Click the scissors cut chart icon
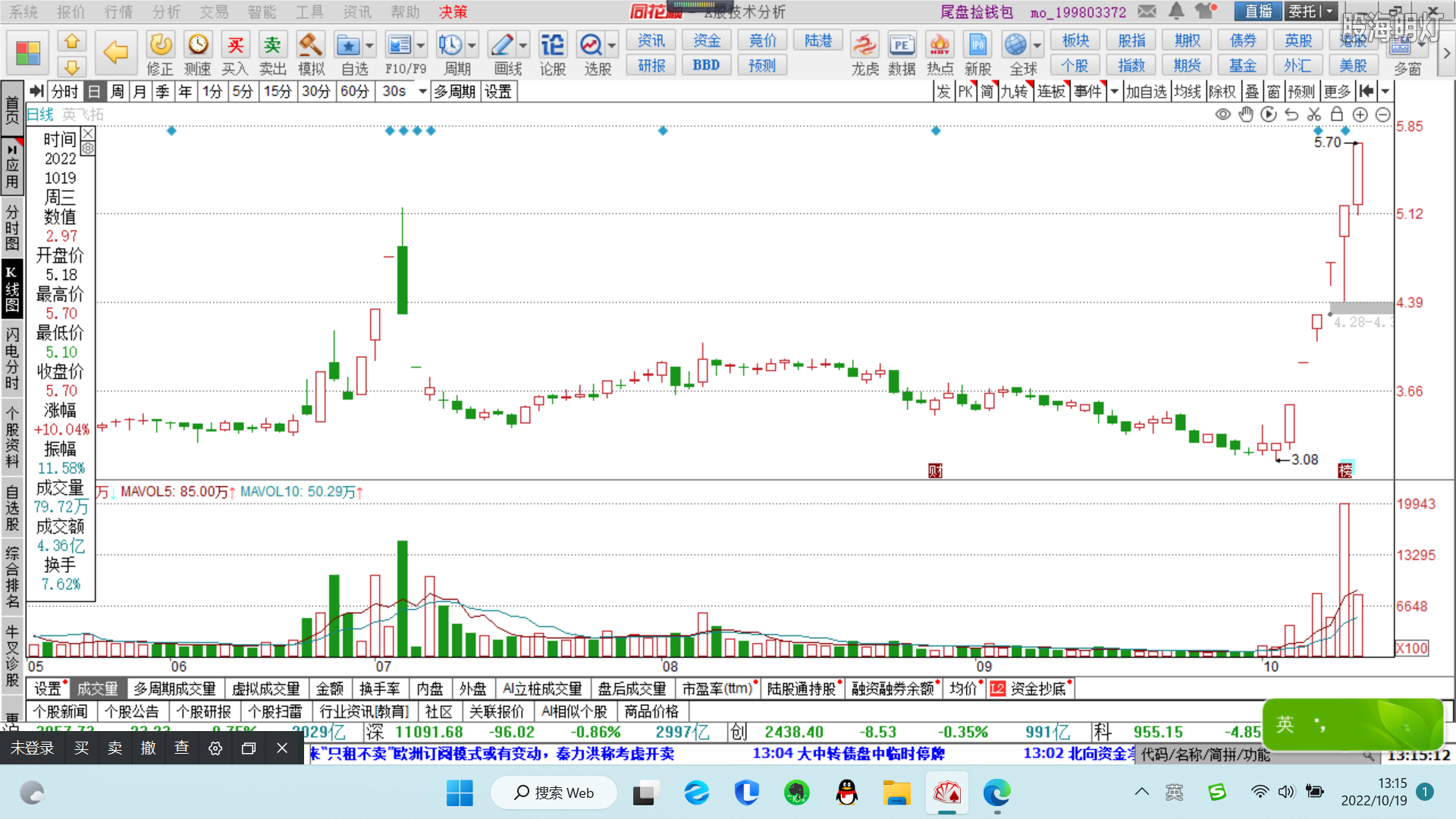 1314,115
